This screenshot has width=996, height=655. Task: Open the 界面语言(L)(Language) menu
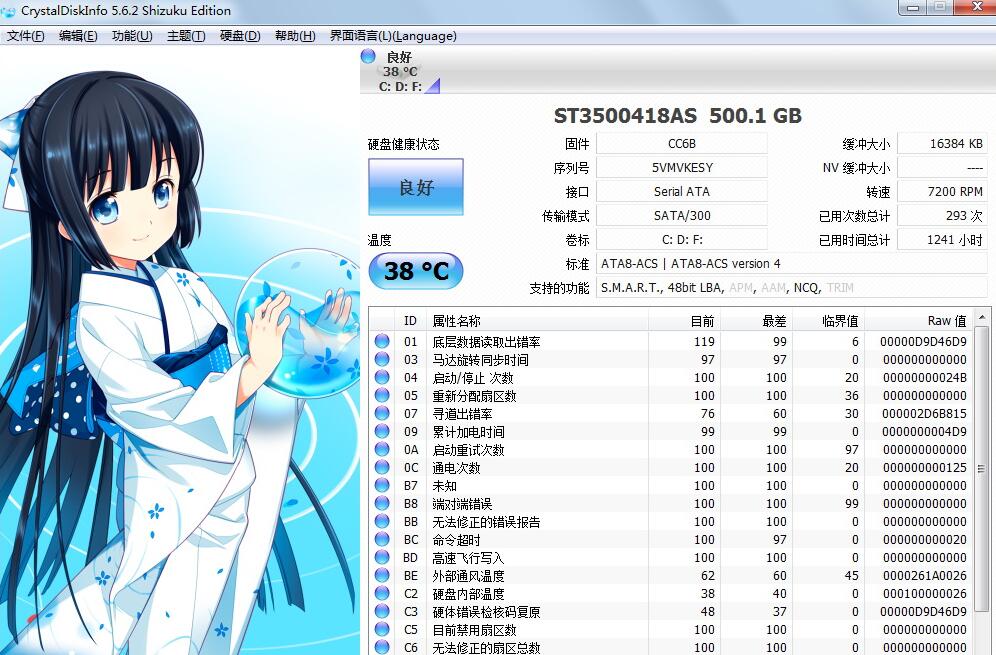click(393, 36)
